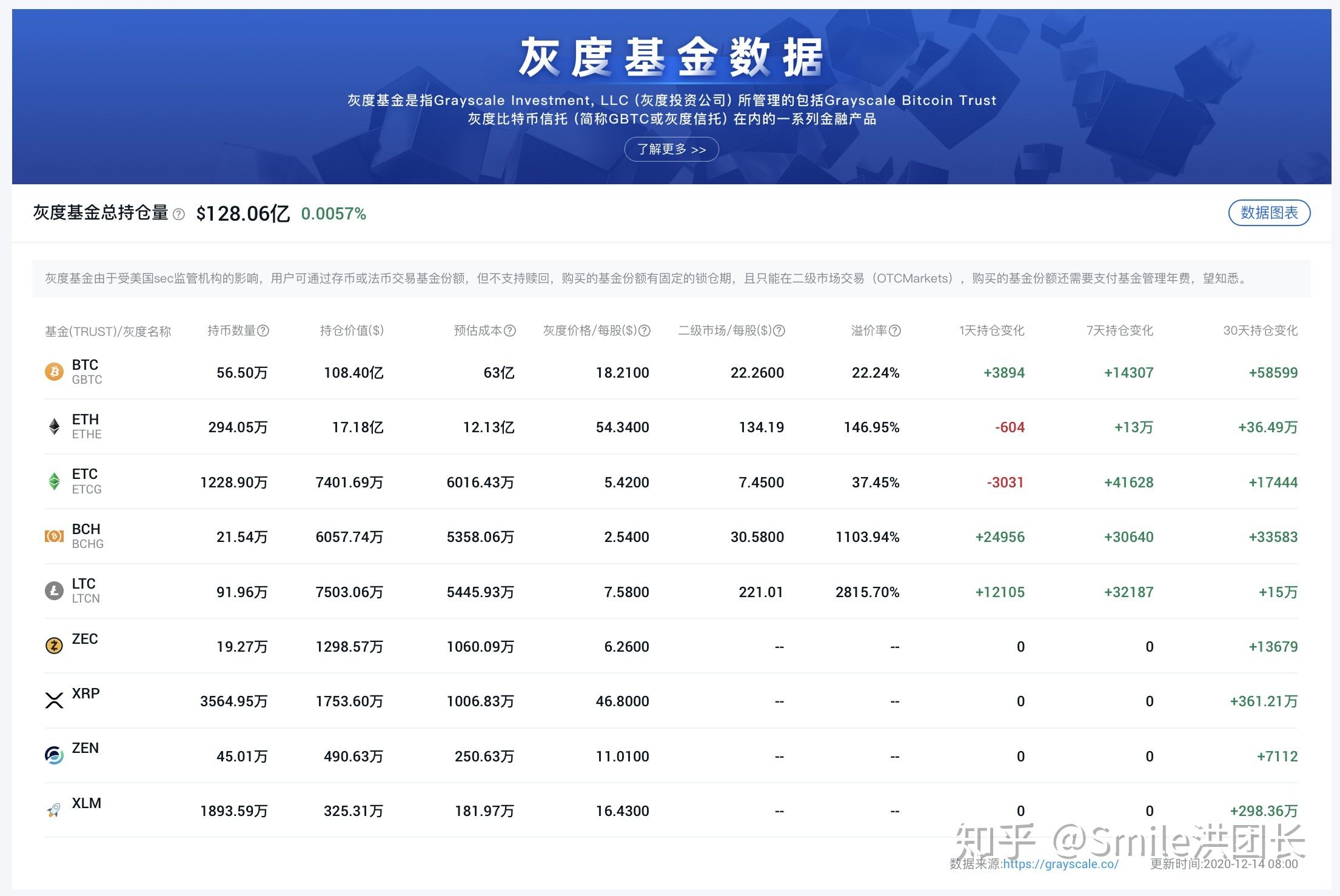This screenshot has height=896, width=1340.
Task: Click the ZEC fund name text
Action: coord(85,639)
